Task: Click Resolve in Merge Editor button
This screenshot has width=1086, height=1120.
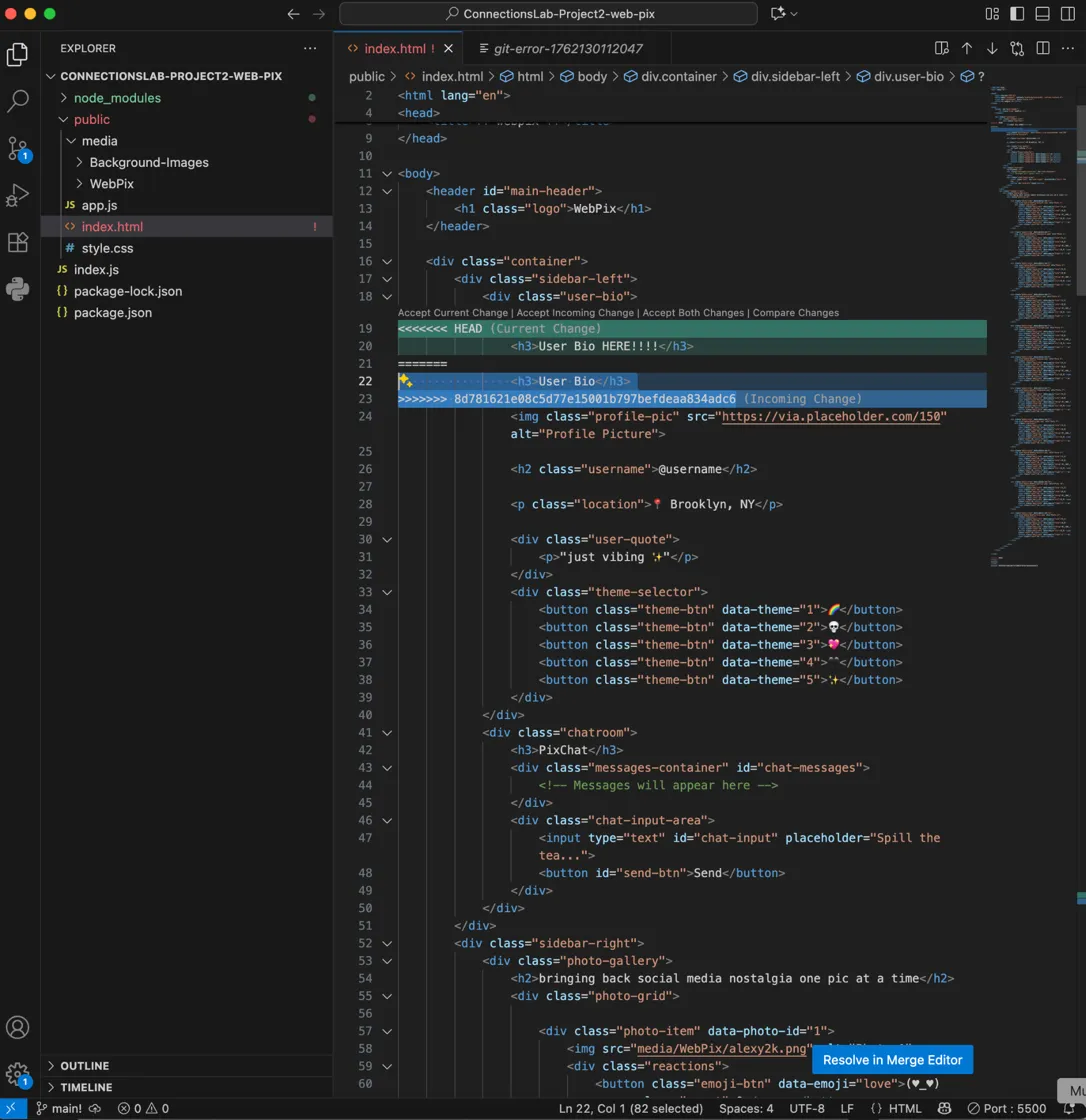Action: (x=892, y=1060)
